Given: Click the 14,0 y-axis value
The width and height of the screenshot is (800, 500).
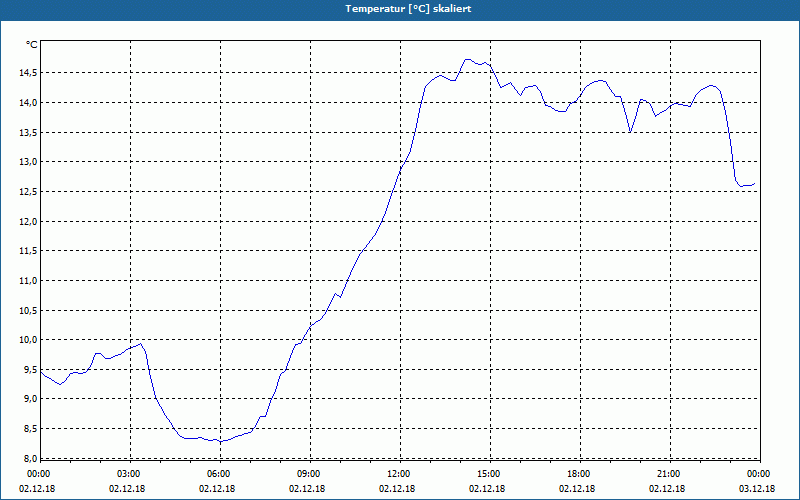Looking at the screenshot, I should [29, 103].
